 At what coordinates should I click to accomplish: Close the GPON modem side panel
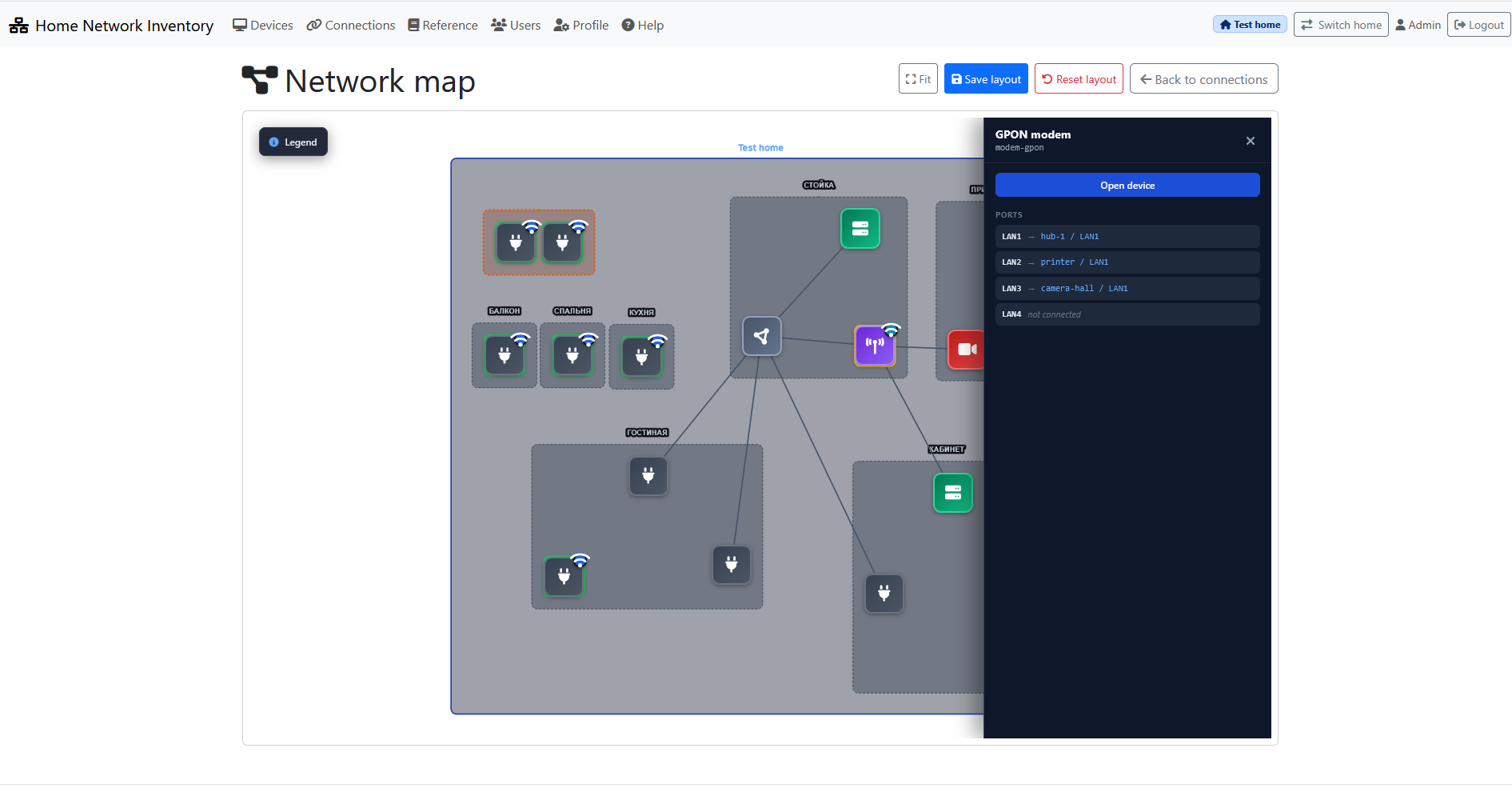(1251, 141)
